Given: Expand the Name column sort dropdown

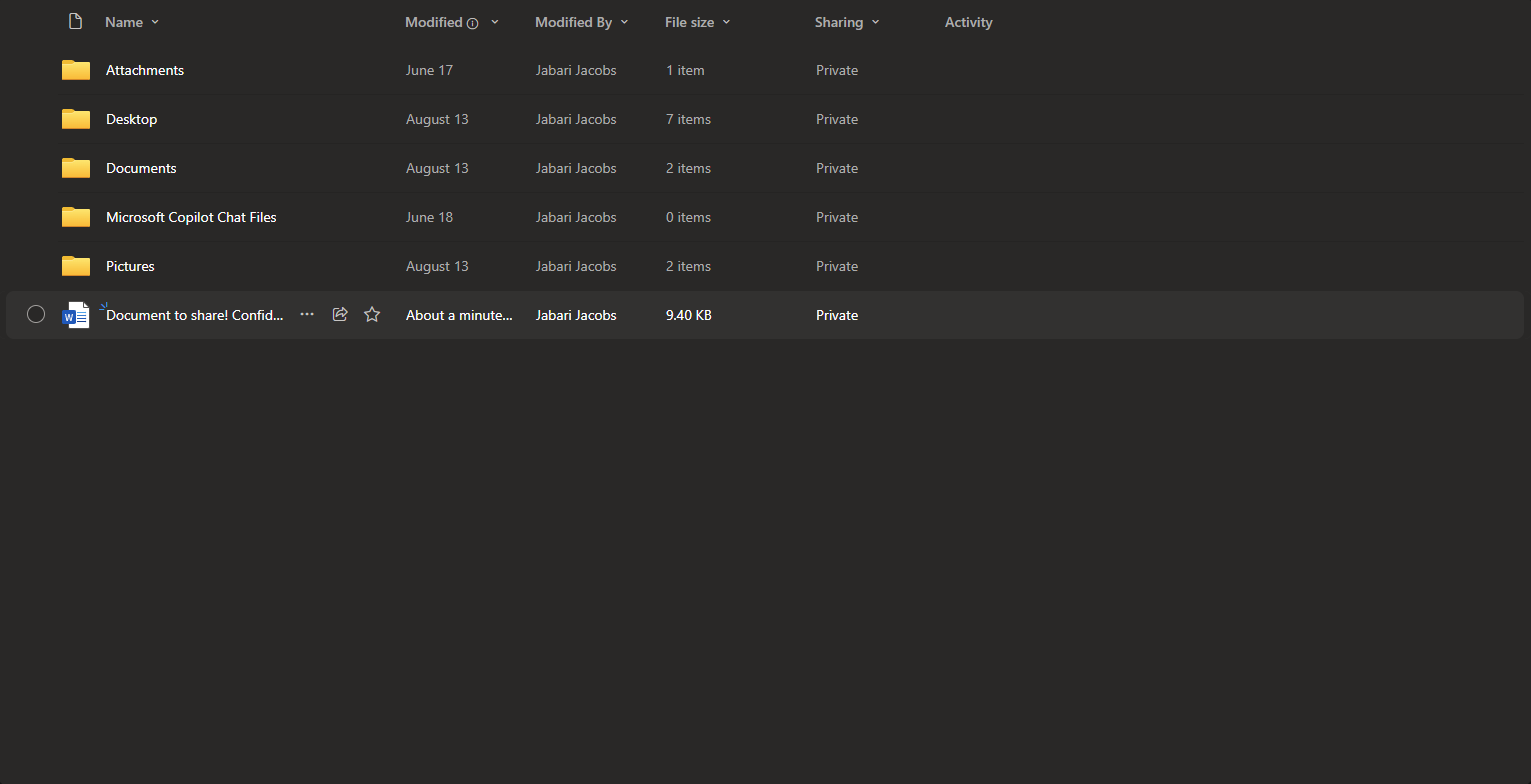Looking at the screenshot, I should [155, 22].
